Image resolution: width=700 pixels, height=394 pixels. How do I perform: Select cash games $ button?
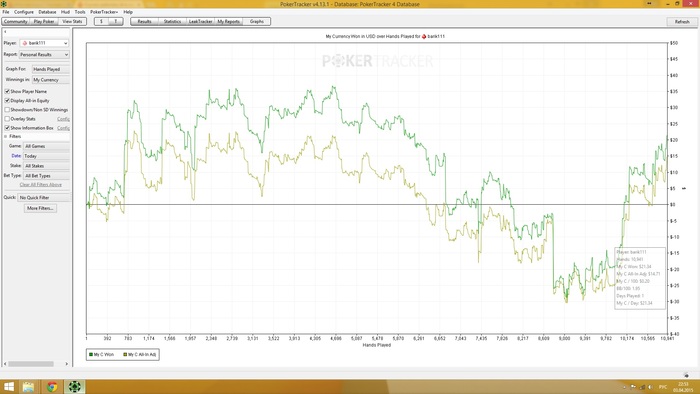click(x=101, y=21)
